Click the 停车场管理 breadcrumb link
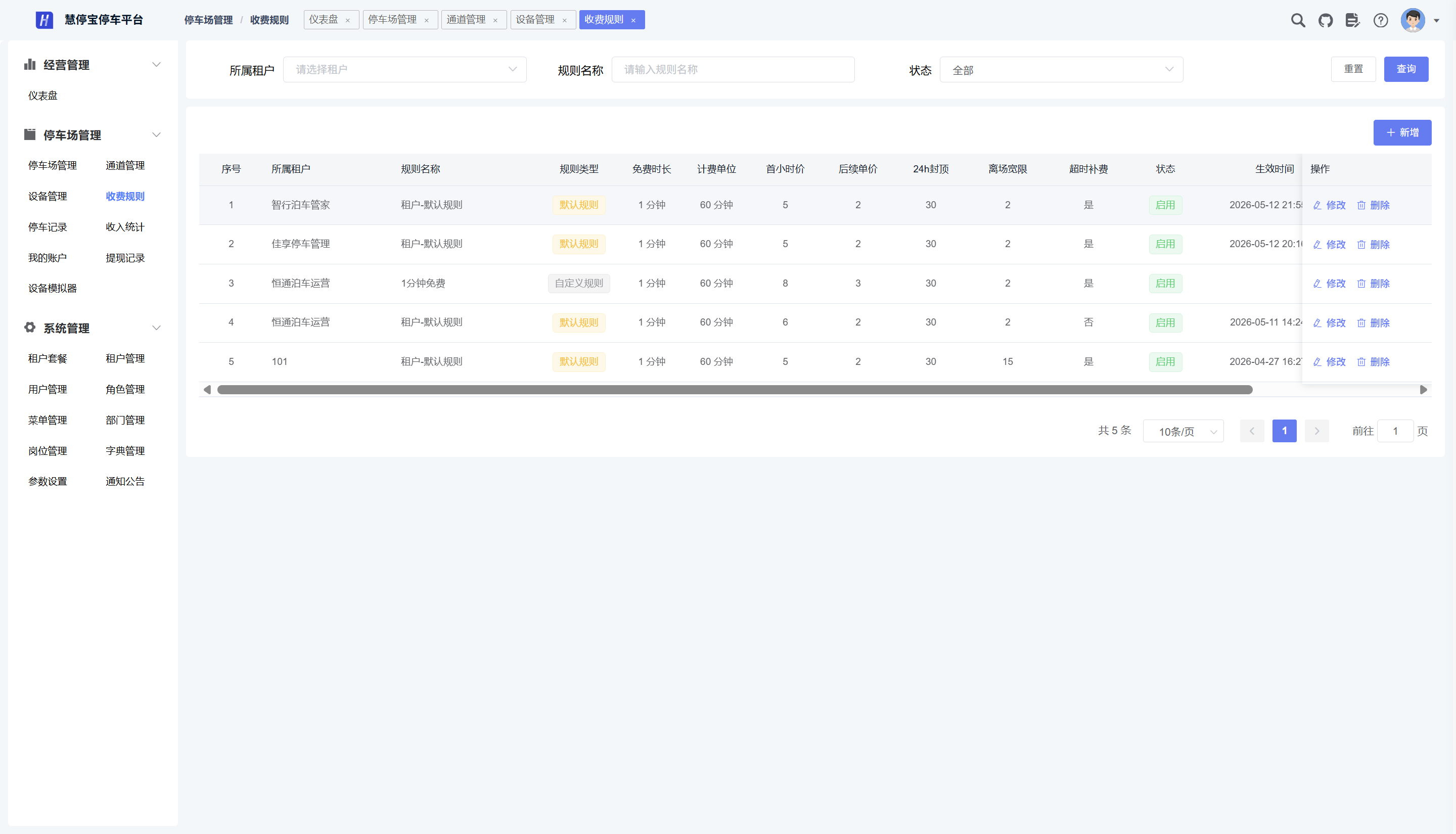The height and width of the screenshot is (834, 1456). 208,20
